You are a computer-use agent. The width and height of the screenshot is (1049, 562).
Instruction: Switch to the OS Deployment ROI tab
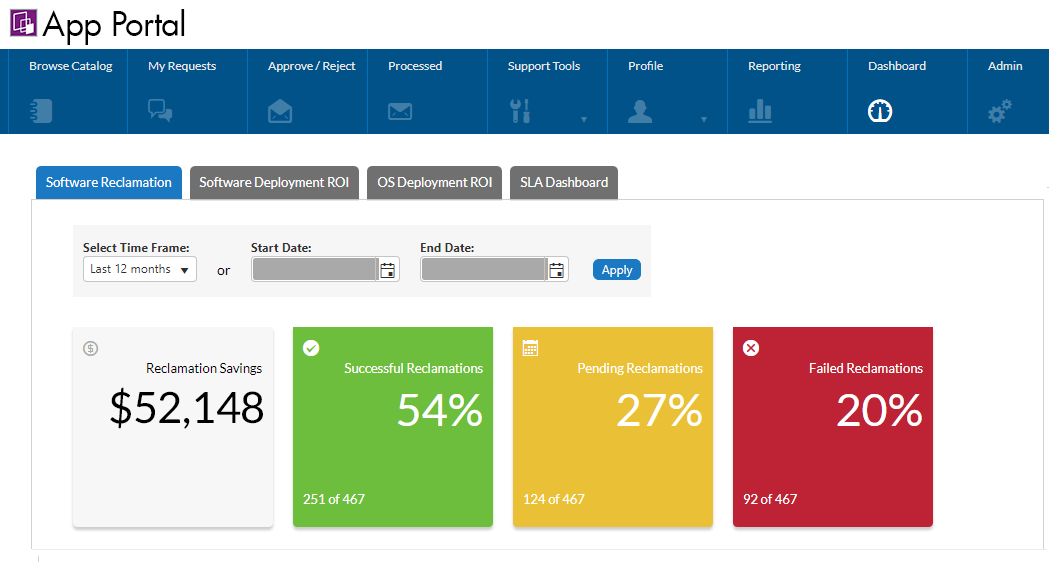(x=435, y=183)
